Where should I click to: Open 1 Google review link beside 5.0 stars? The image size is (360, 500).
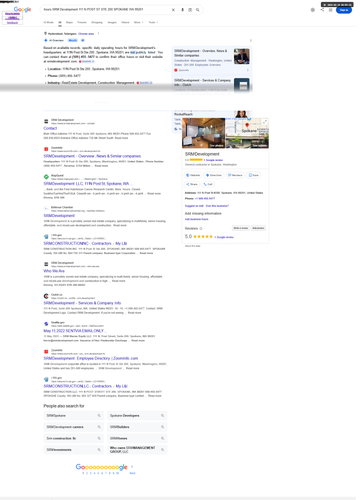click(x=224, y=237)
